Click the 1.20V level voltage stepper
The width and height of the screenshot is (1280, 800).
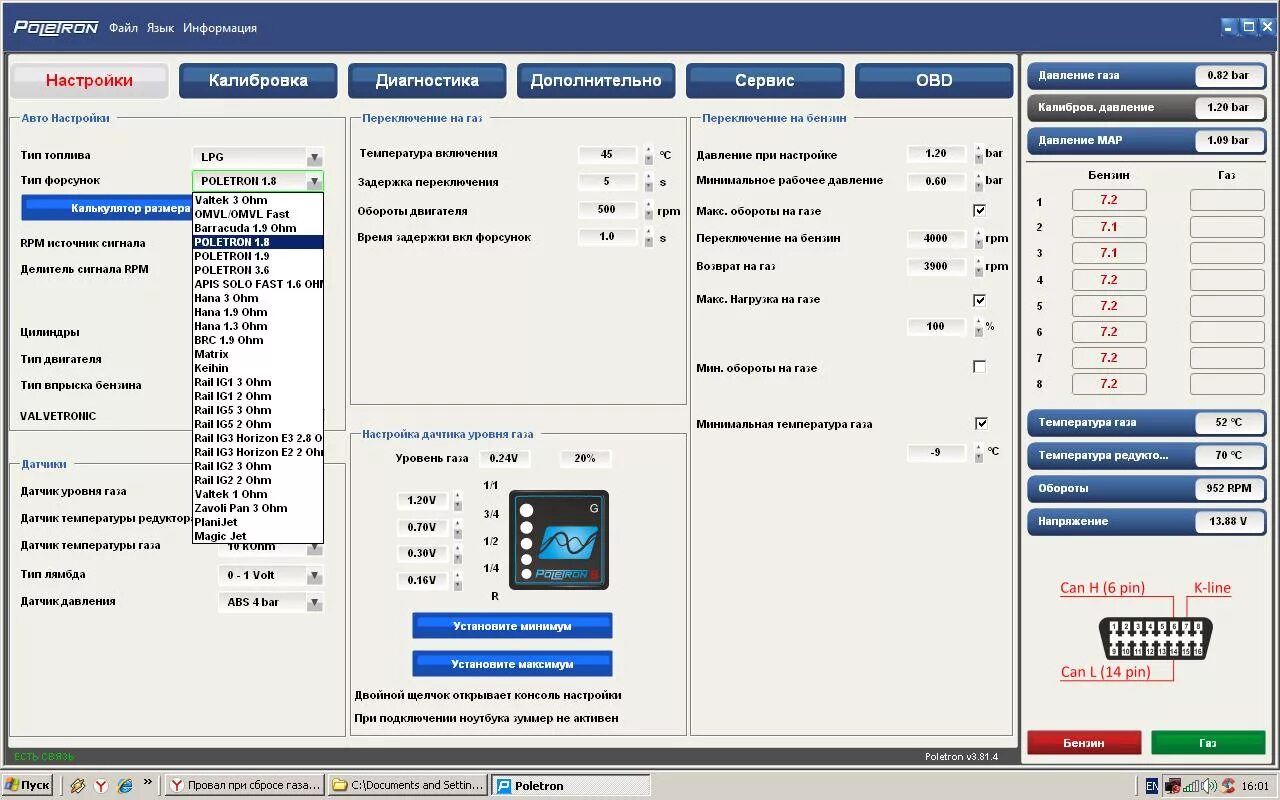tap(458, 500)
